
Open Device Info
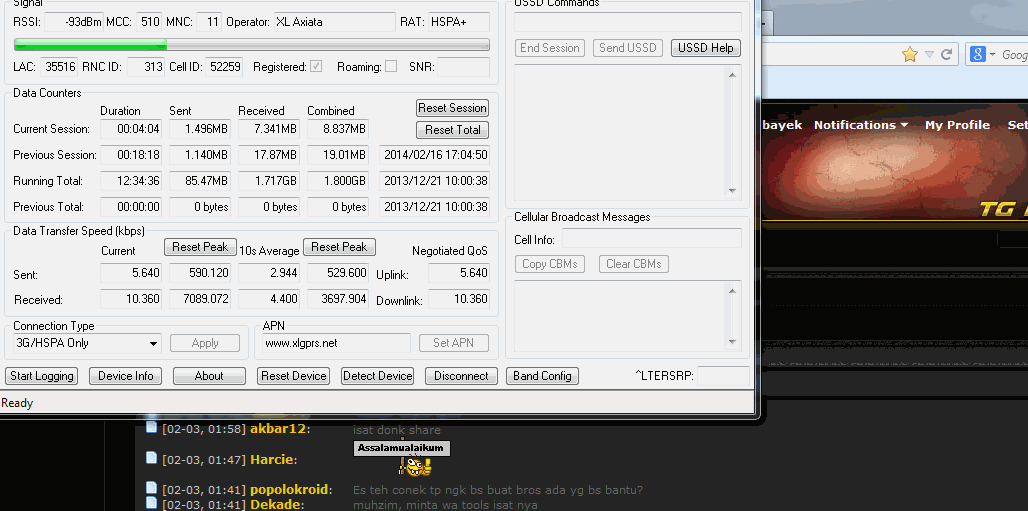tap(125, 376)
